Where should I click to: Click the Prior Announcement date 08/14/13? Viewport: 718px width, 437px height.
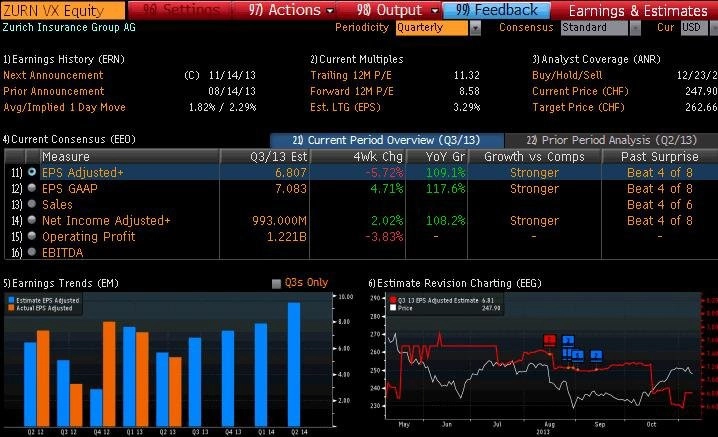[x=232, y=91]
